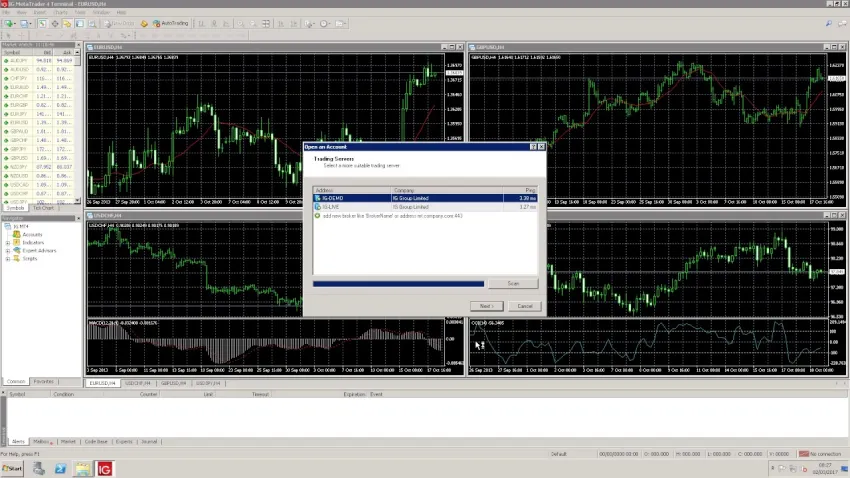Image resolution: width=850 pixels, height=478 pixels.
Task: Open the Code Base terminal tab
Action: pos(96,442)
